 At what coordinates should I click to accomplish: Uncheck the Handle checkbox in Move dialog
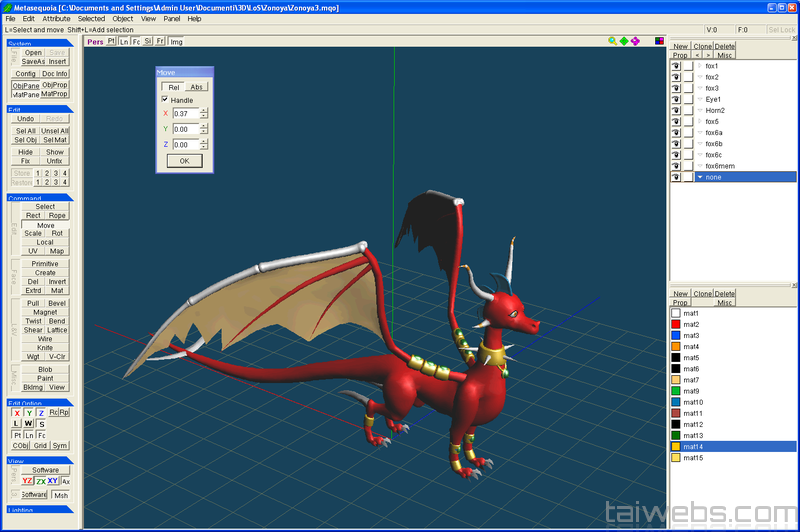click(x=165, y=100)
